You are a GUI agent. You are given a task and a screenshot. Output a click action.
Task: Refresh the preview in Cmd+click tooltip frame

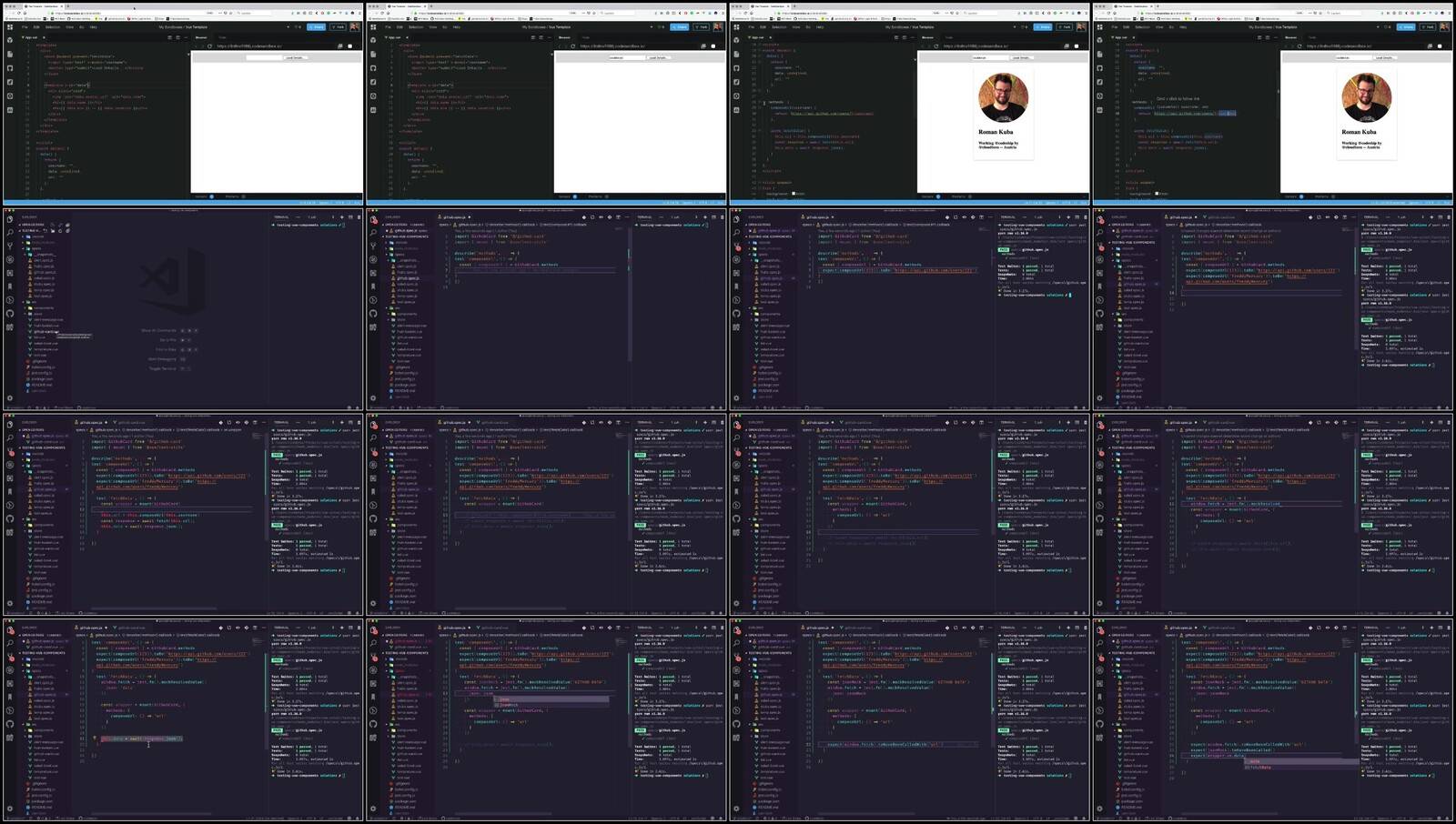click(x=1300, y=46)
